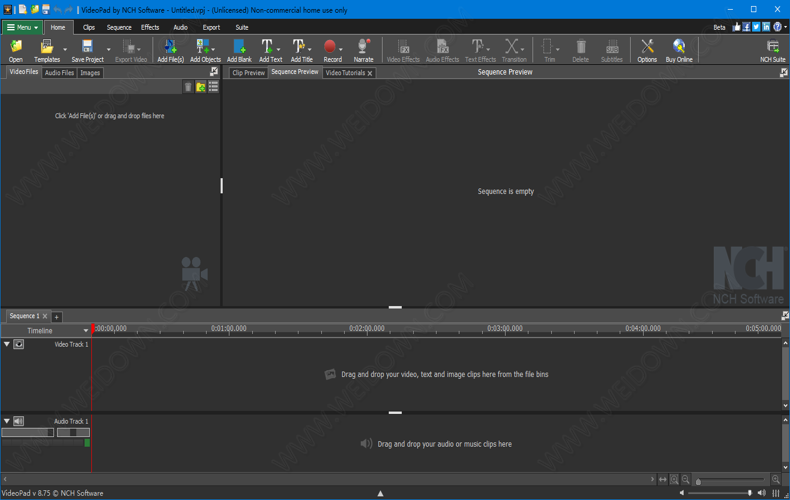Open the help question mark icon

[777, 27]
